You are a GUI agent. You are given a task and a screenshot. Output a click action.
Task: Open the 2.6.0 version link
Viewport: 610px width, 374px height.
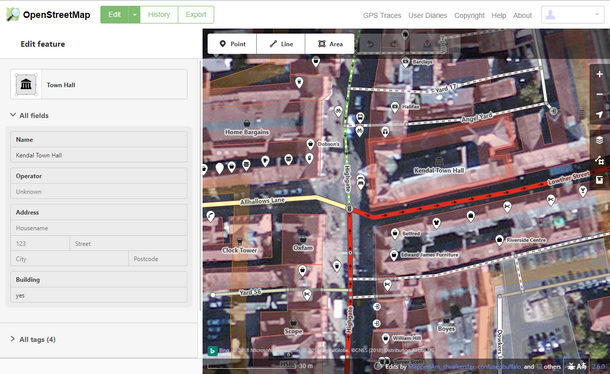[598, 366]
